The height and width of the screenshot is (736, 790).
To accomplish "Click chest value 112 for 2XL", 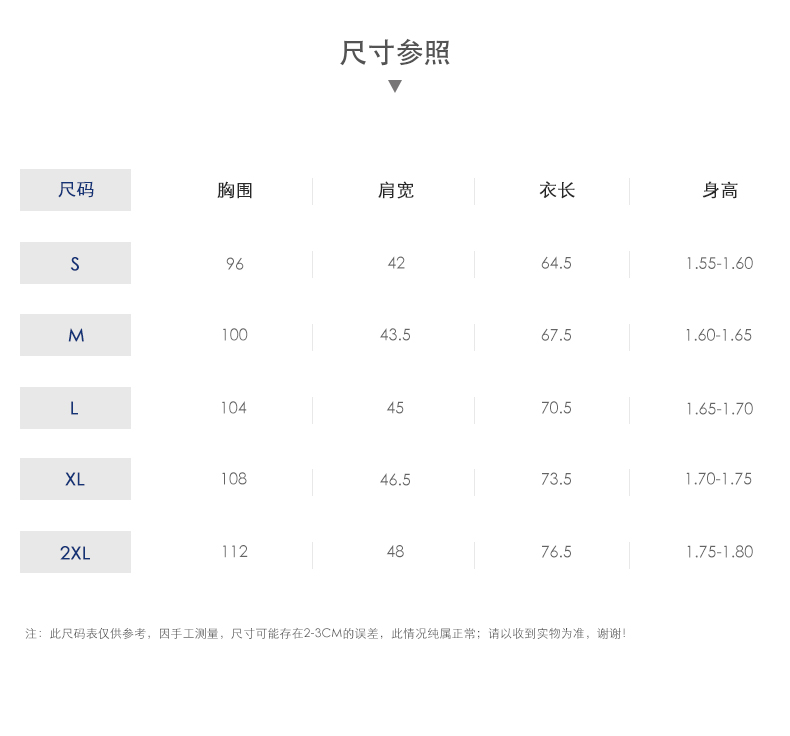I will [235, 552].
